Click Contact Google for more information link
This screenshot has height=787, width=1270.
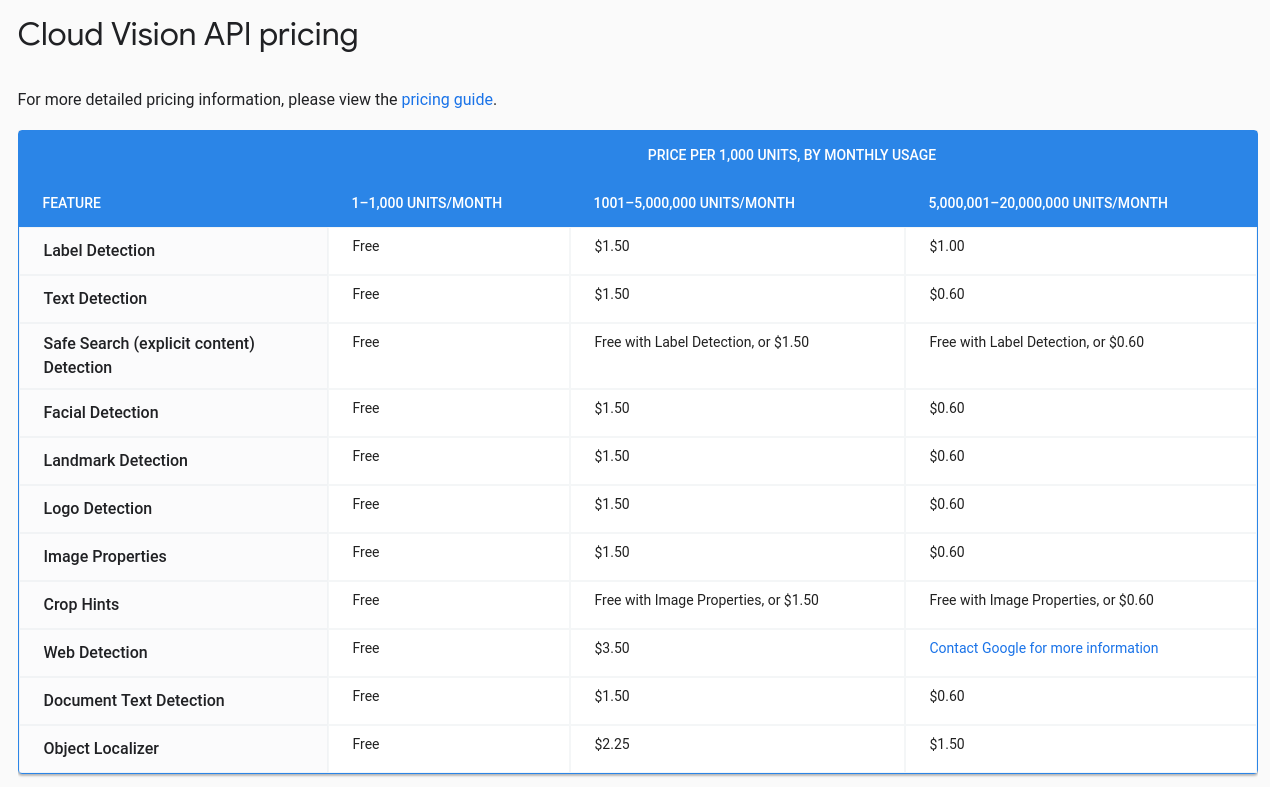tap(1043, 648)
